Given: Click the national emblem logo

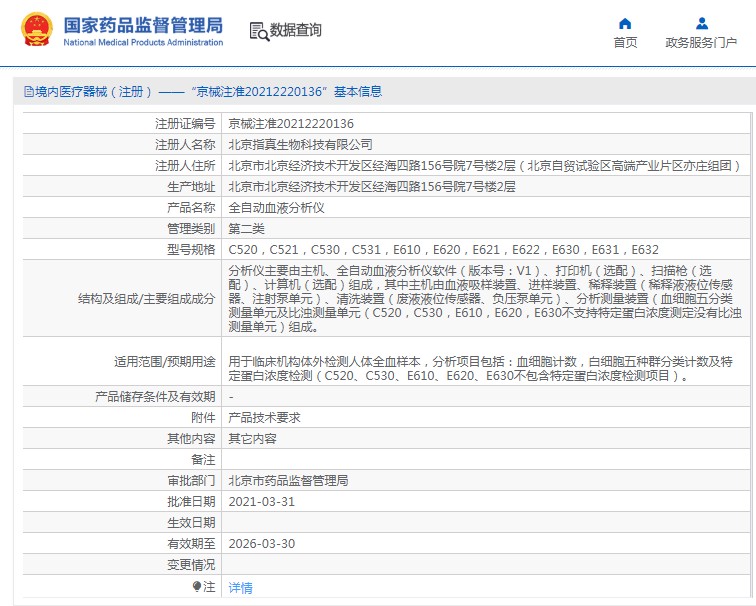Looking at the screenshot, I should pos(34,30).
